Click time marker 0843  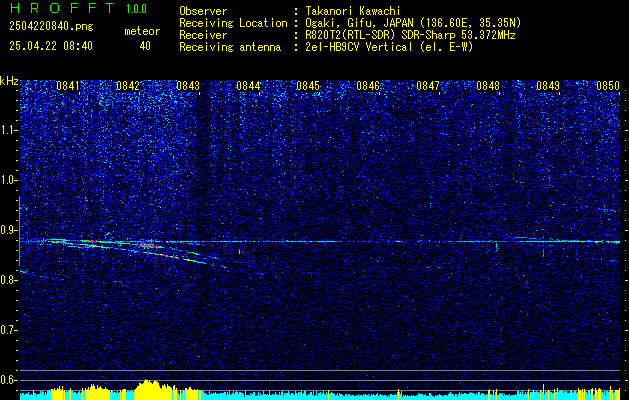pyautogui.click(x=188, y=86)
